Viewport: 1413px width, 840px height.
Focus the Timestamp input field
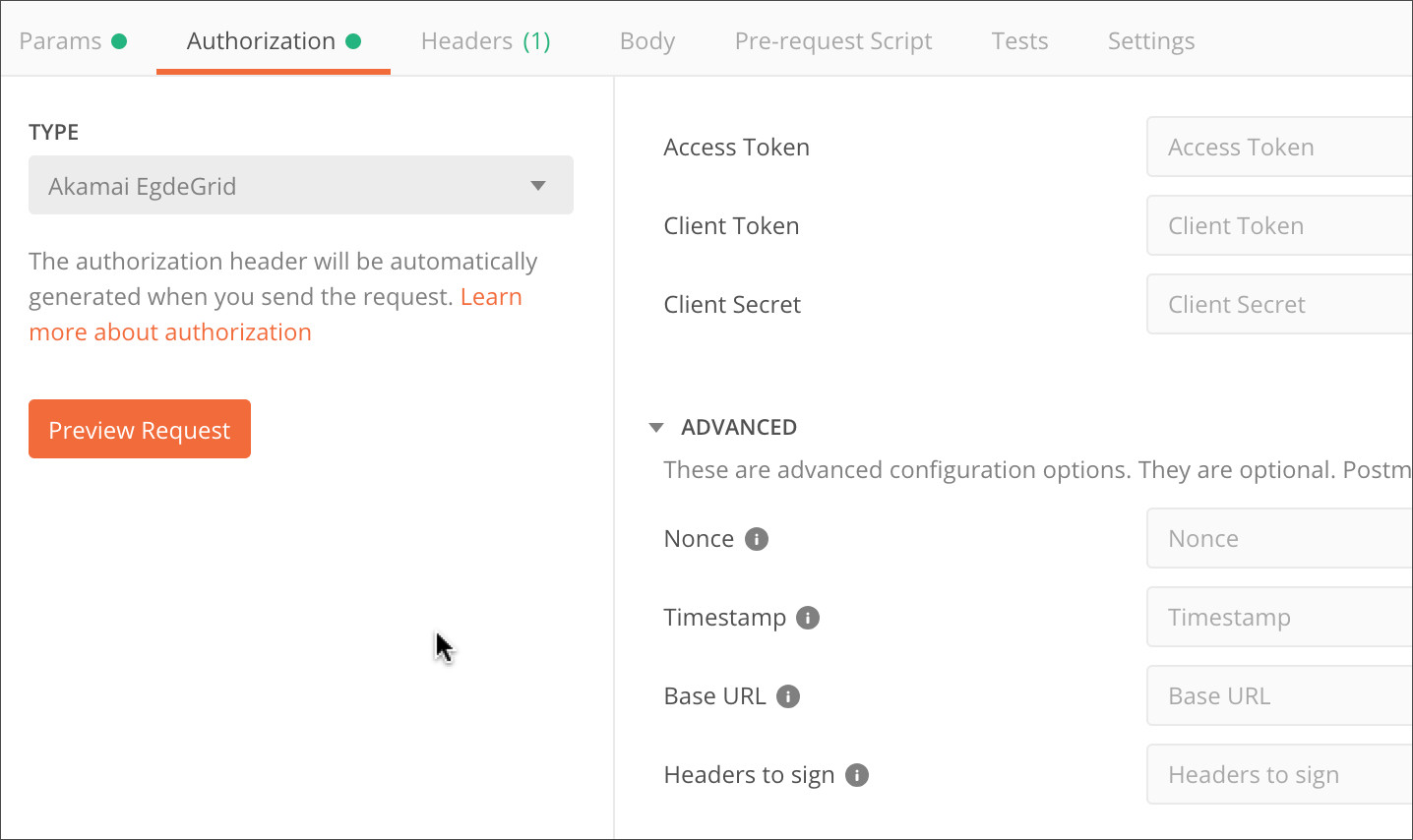point(1279,617)
